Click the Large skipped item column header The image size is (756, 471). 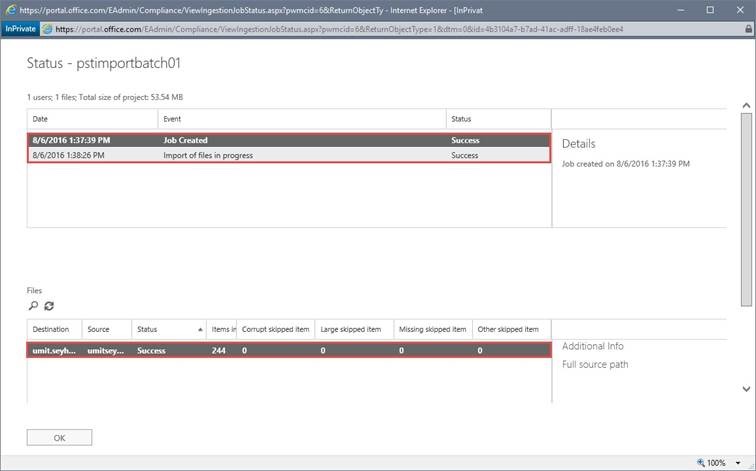[354, 329]
